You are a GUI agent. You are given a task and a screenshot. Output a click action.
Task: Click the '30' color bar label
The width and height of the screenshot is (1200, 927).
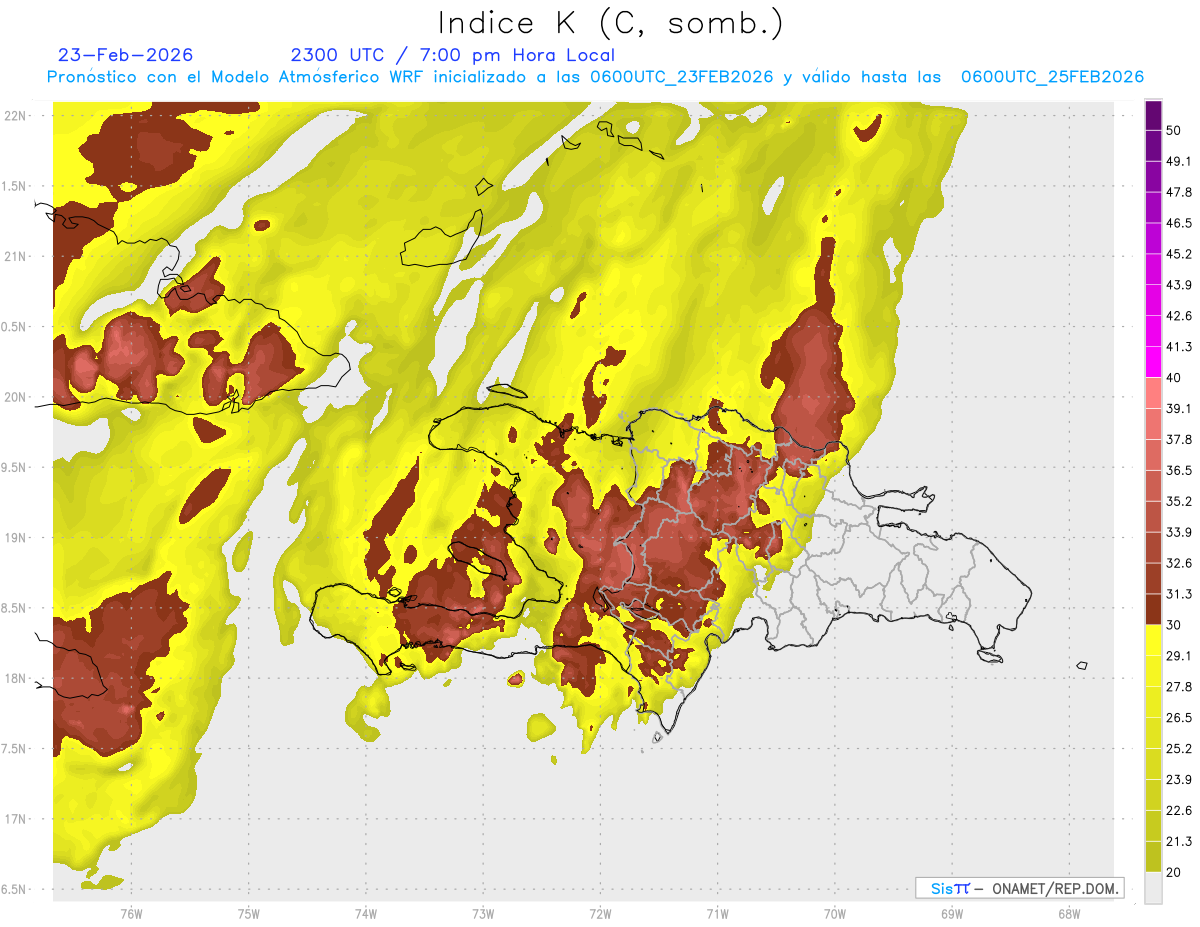1175,625
